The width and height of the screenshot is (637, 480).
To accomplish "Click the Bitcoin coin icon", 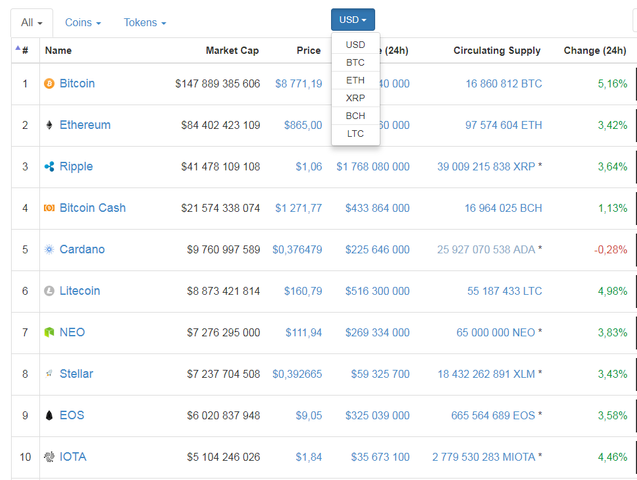I will [x=49, y=84].
